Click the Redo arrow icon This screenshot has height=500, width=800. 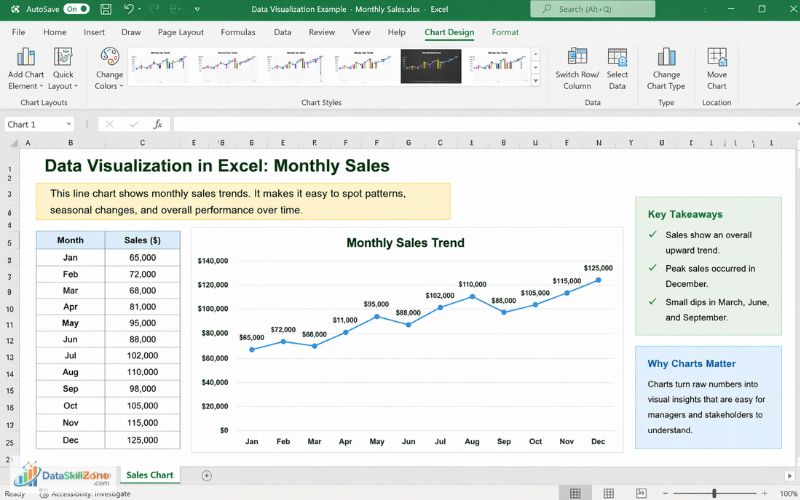154,9
